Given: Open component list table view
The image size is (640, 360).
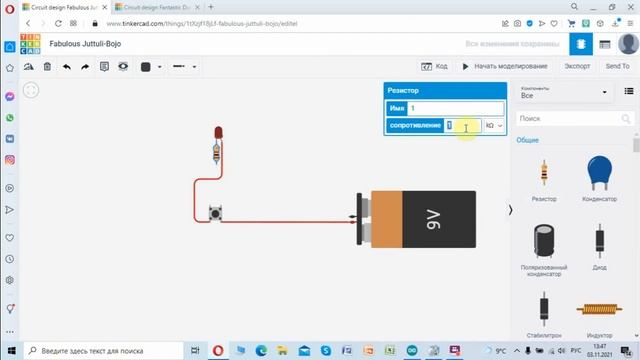Looking at the screenshot, I should pos(604,44).
